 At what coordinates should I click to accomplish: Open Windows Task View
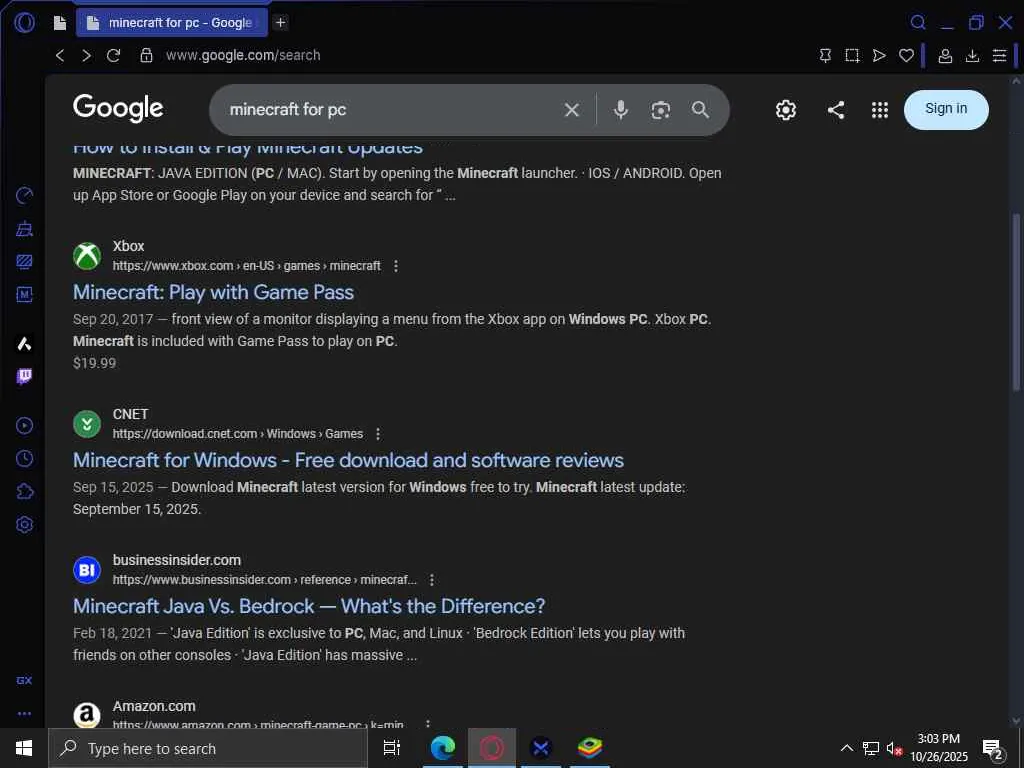pyautogui.click(x=392, y=748)
